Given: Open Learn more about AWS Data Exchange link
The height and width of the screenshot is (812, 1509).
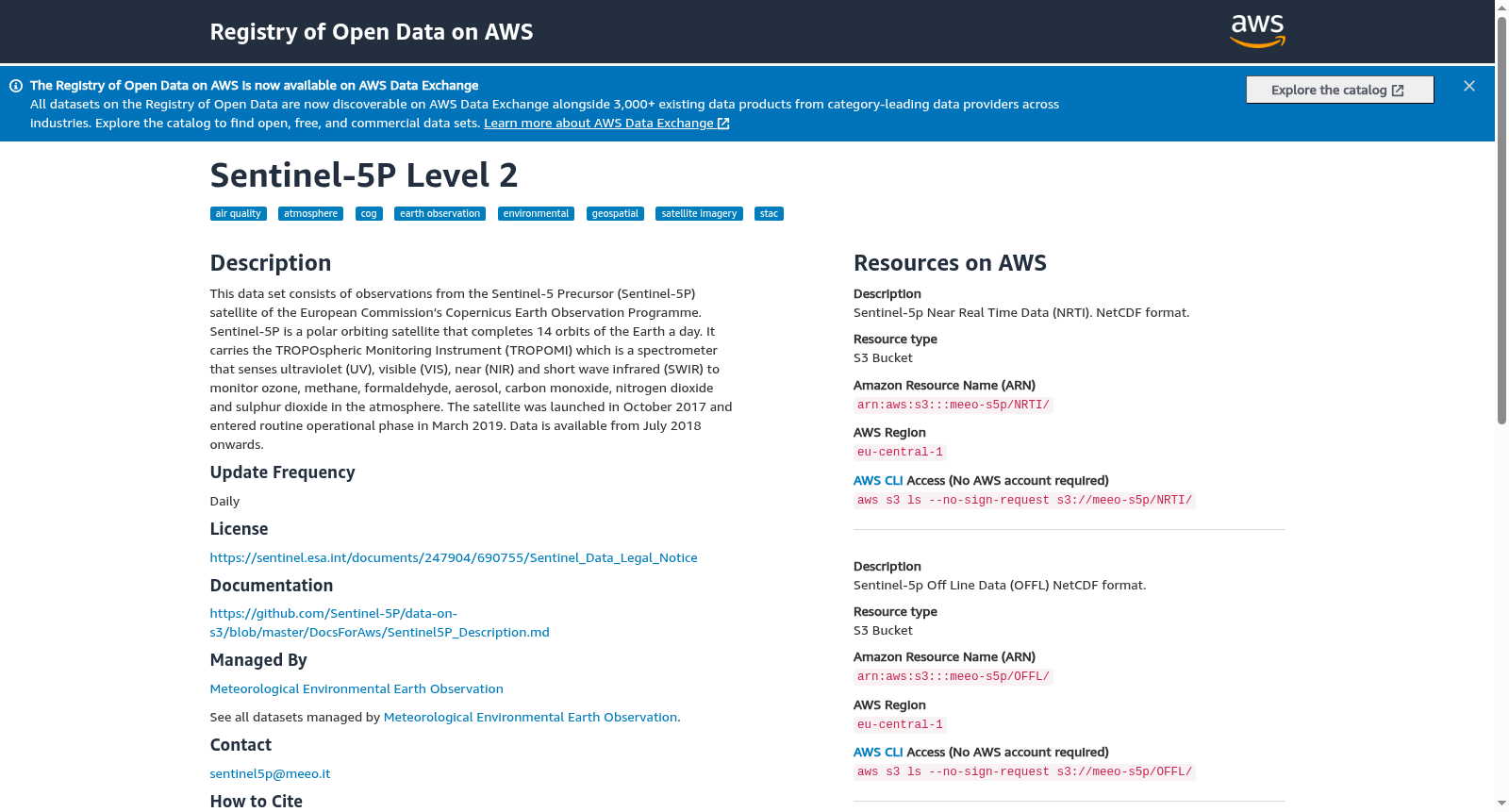Looking at the screenshot, I should [606, 124].
